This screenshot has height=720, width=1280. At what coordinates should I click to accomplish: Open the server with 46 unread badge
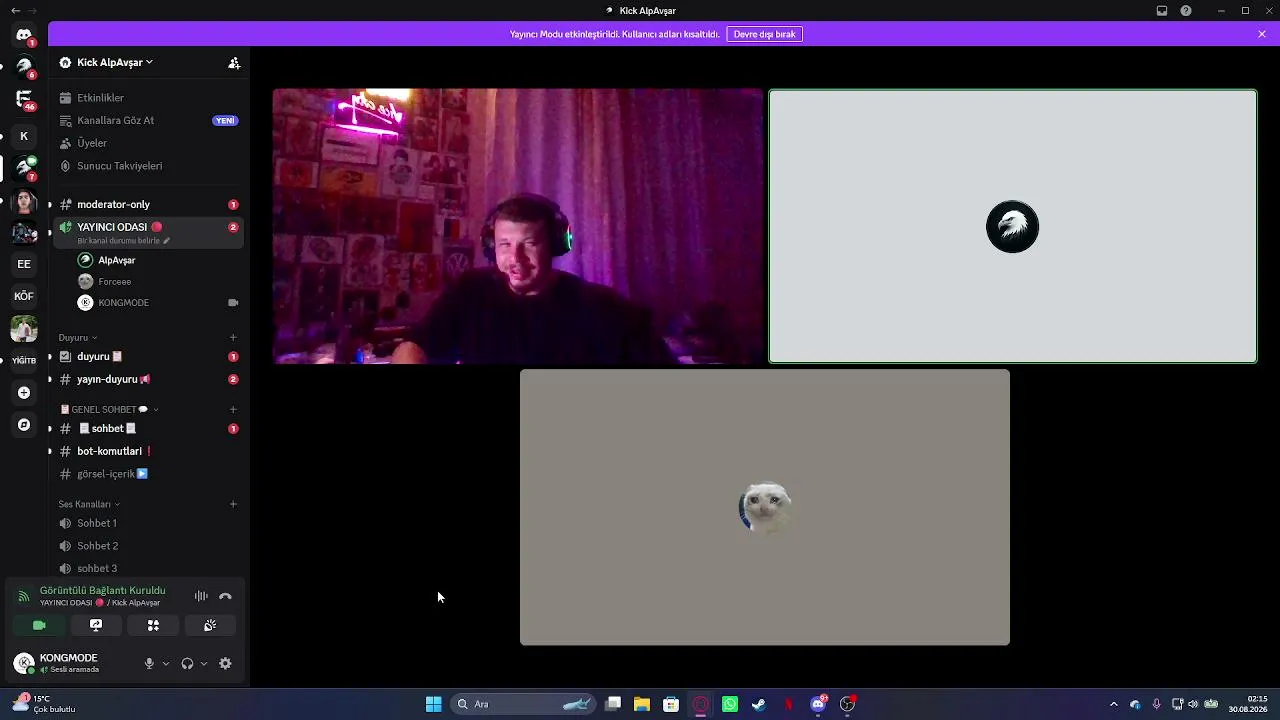(24, 99)
